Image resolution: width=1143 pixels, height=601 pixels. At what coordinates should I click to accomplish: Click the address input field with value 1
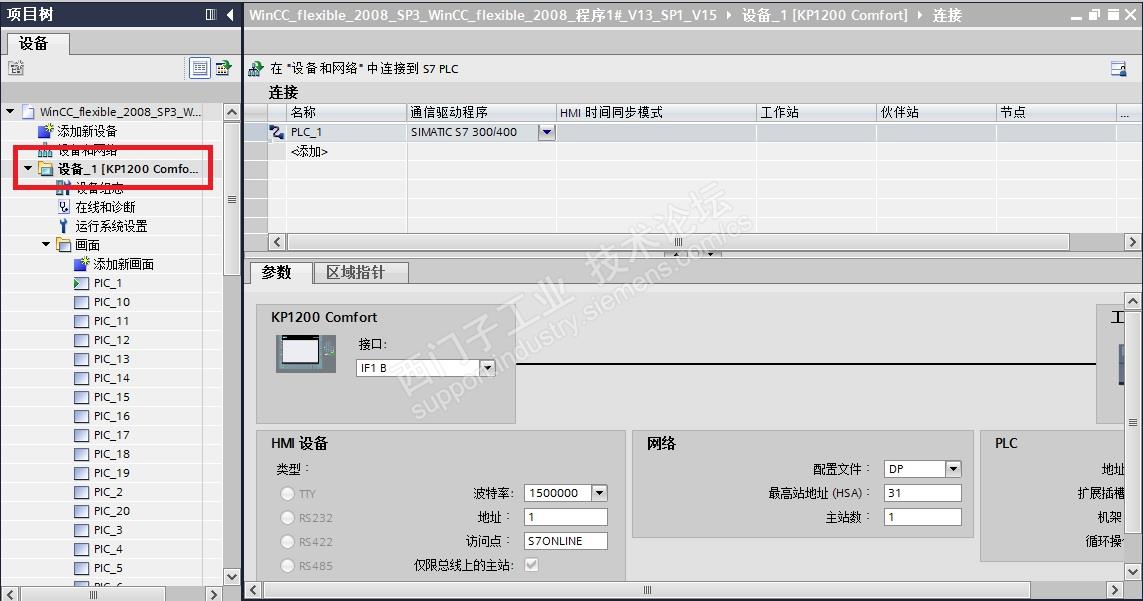566,517
